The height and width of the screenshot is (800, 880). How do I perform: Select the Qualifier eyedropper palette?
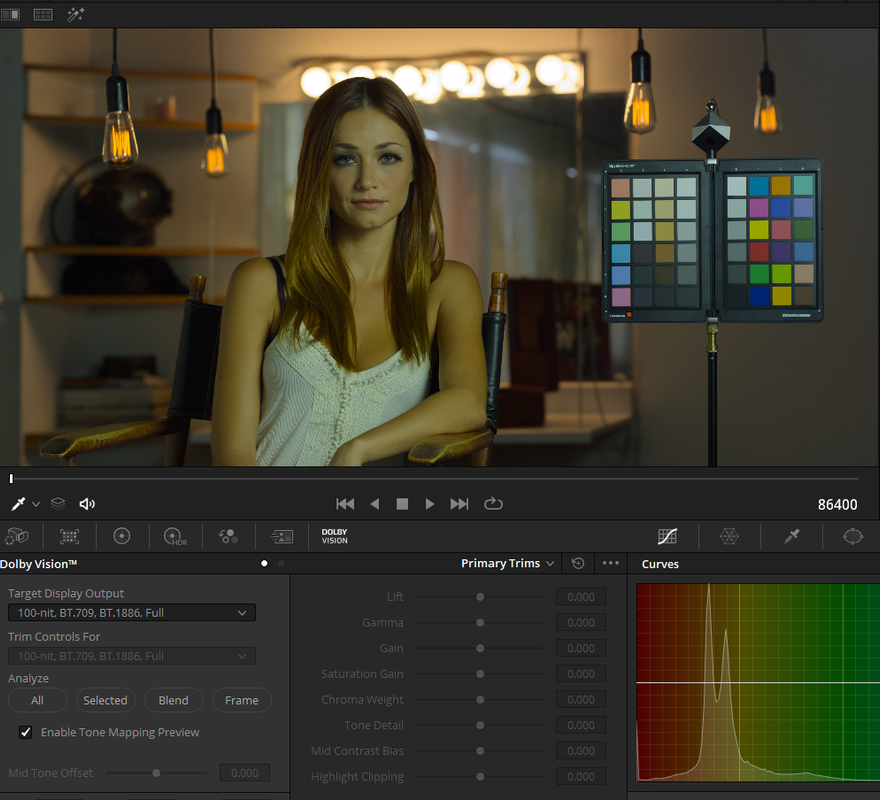tap(791, 536)
